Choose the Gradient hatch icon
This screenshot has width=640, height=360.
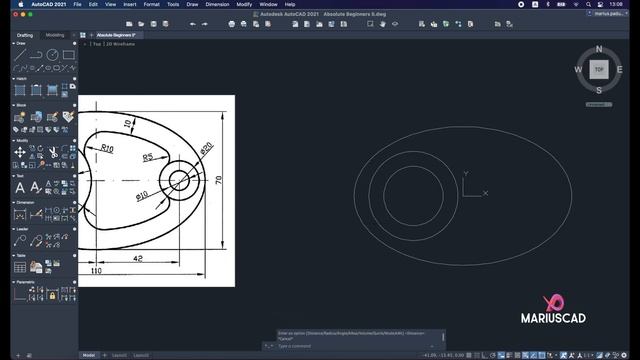(x=52, y=90)
